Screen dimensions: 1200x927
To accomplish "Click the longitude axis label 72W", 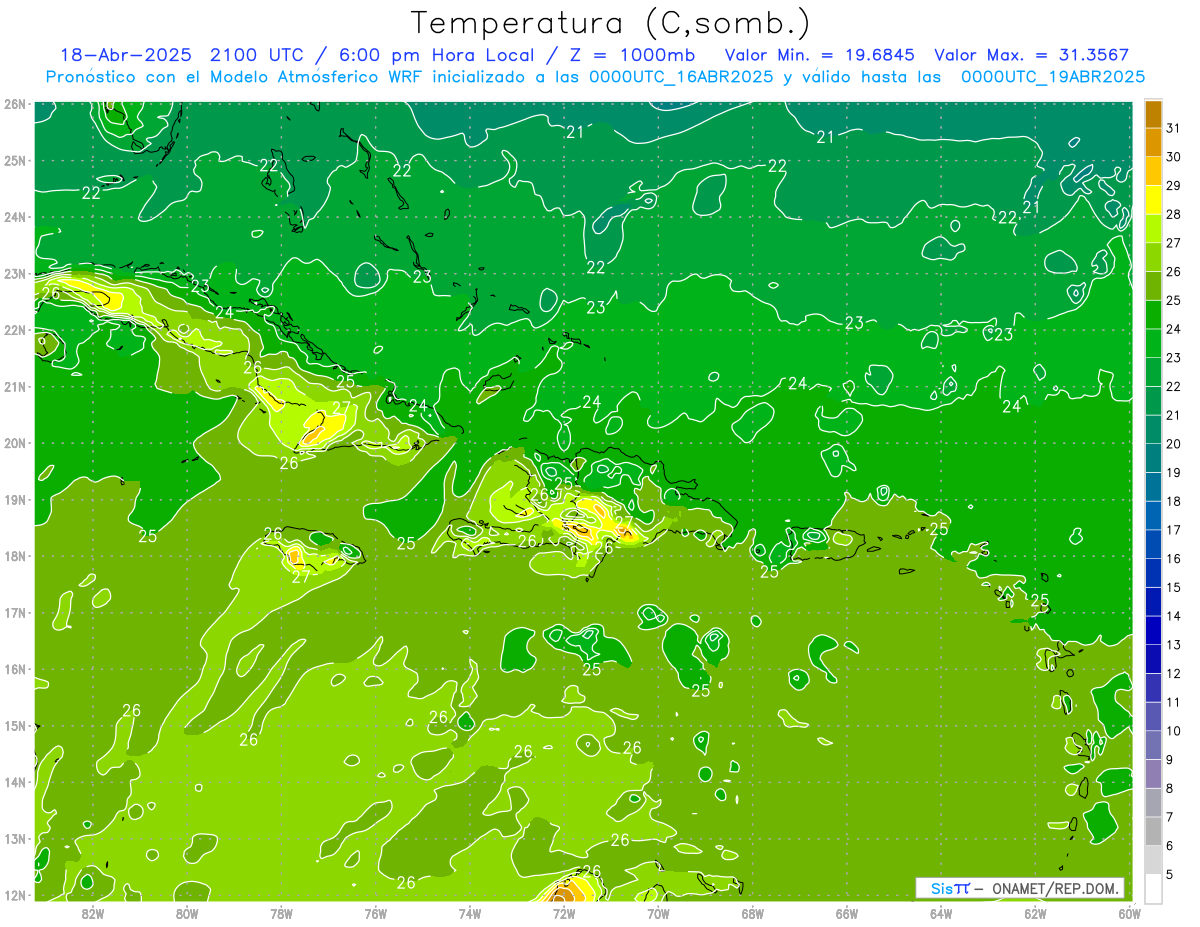I will point(564,913).
